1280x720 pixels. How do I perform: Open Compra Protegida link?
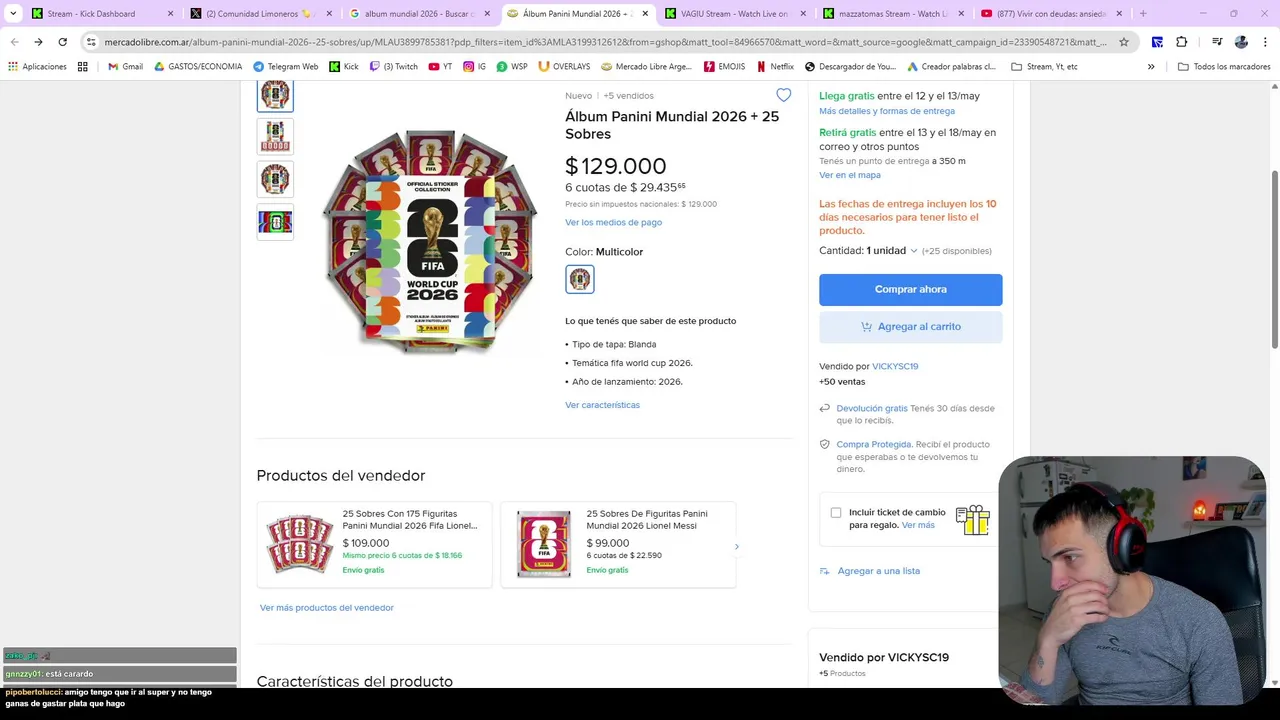[874, 444]
